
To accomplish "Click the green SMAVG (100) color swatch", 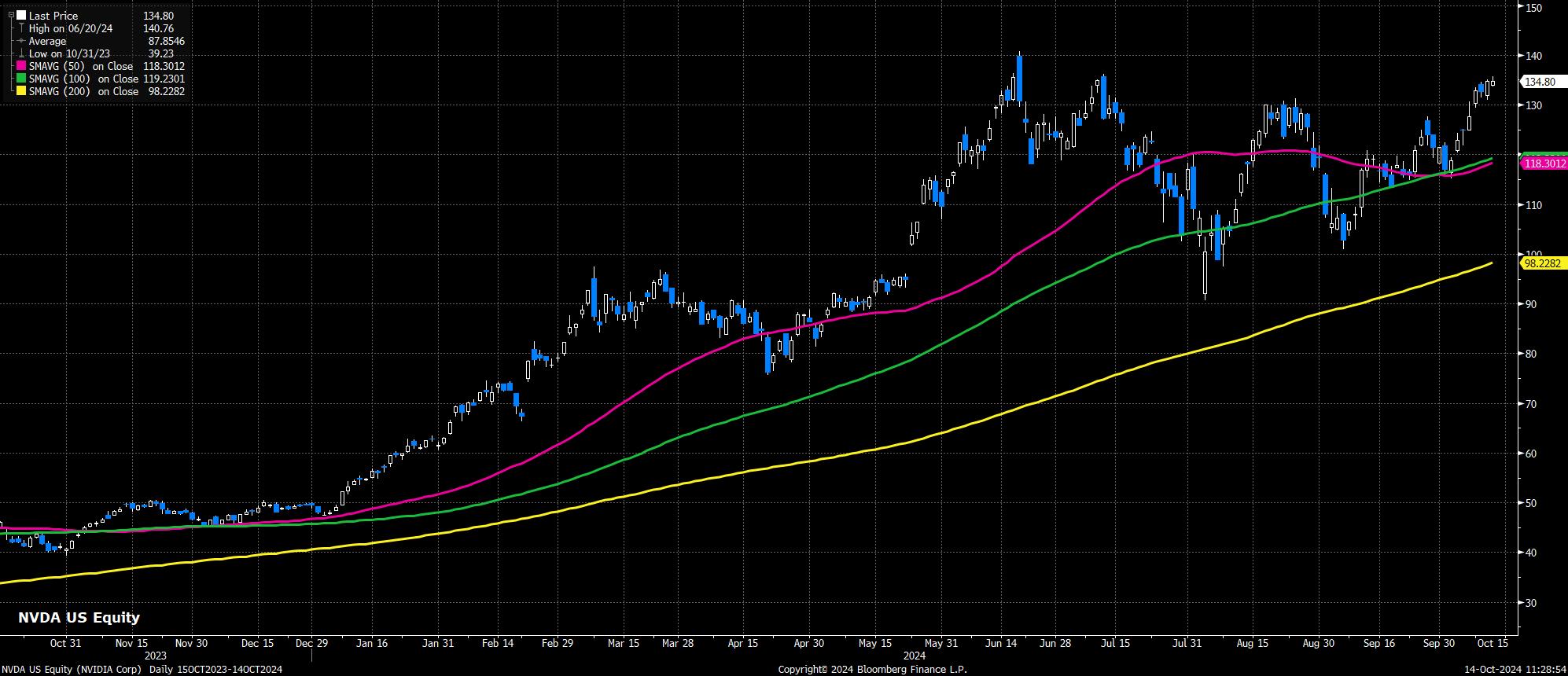I will click(21, 79).
